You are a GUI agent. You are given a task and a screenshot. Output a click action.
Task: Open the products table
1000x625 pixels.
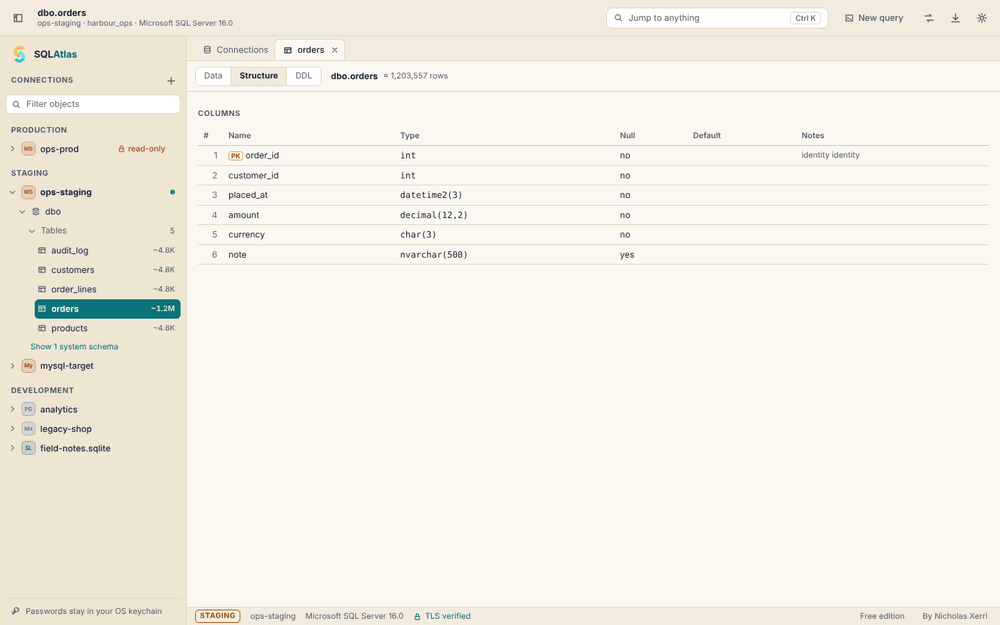(108, 328)
